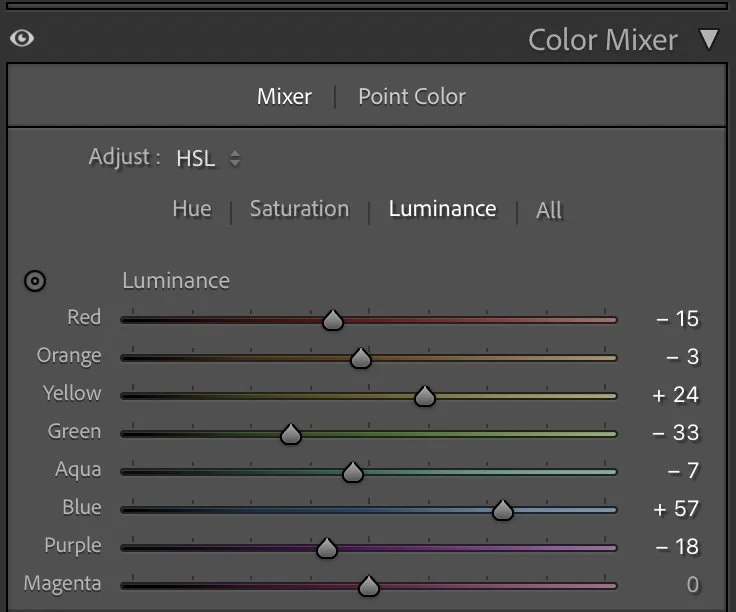Select the Hue tab
The height and width of the screenshot is (612, 736).
[192, 208]
